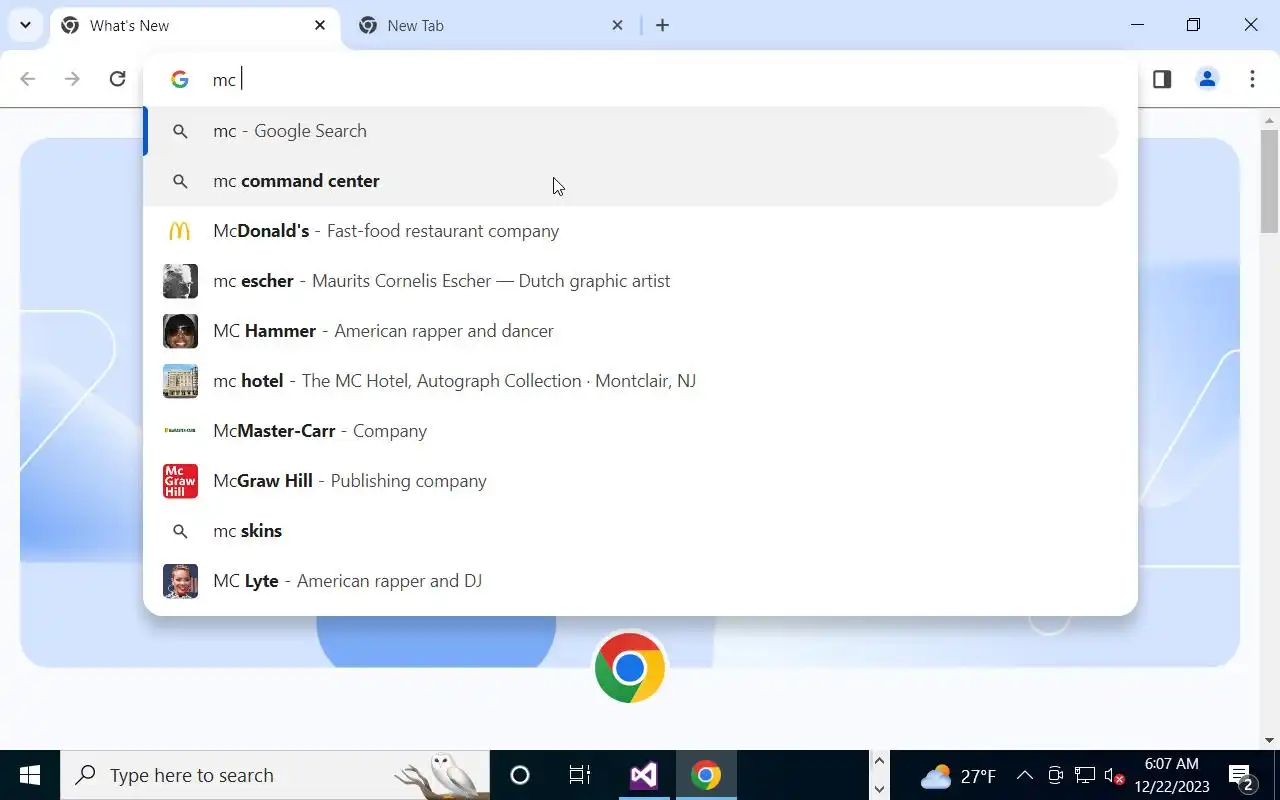Open weather widget showing 27°F

point(958,776)
